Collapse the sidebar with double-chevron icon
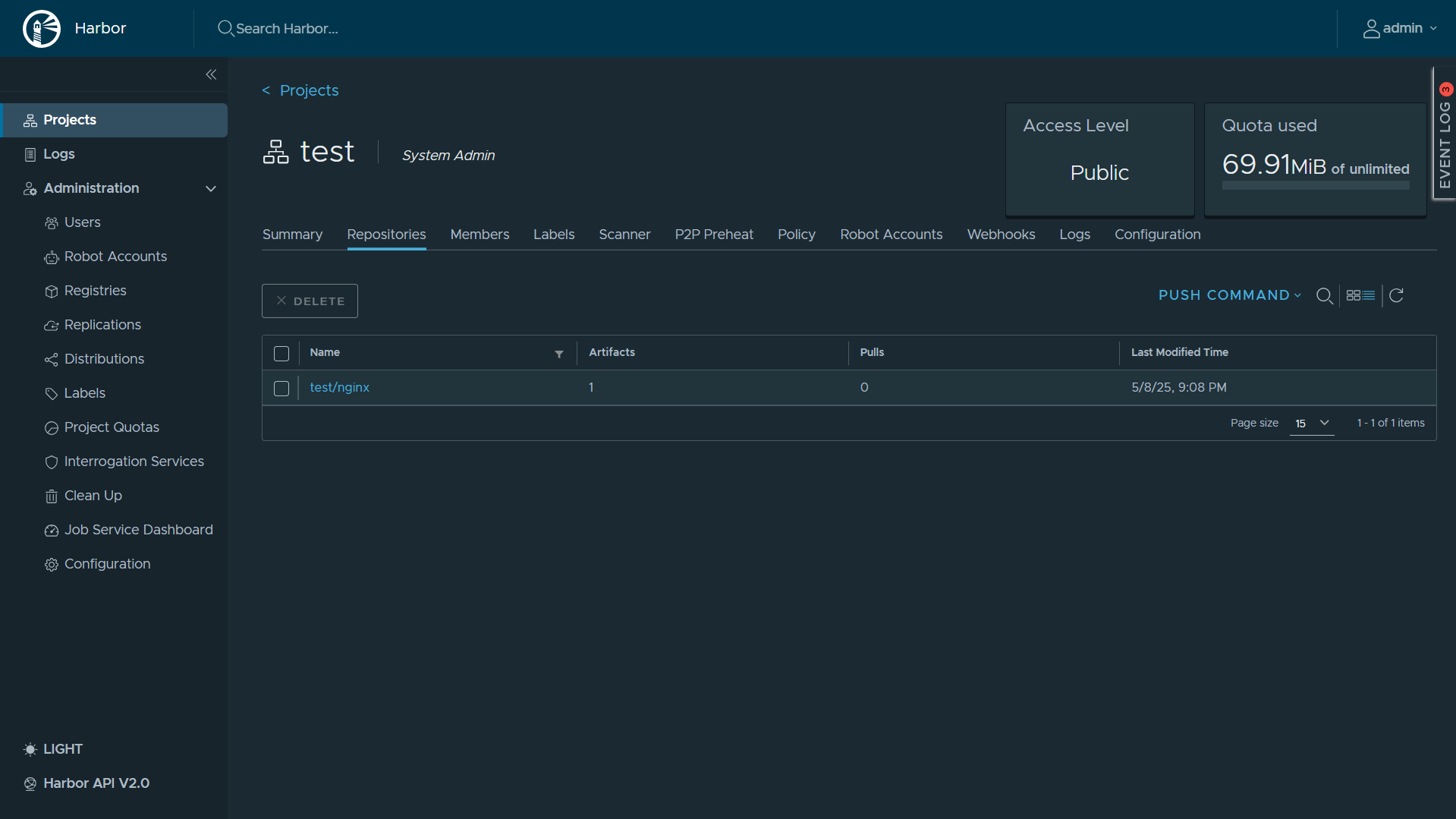The width and height of the screenshot is (1456, 819). click(x=211, y=74)
